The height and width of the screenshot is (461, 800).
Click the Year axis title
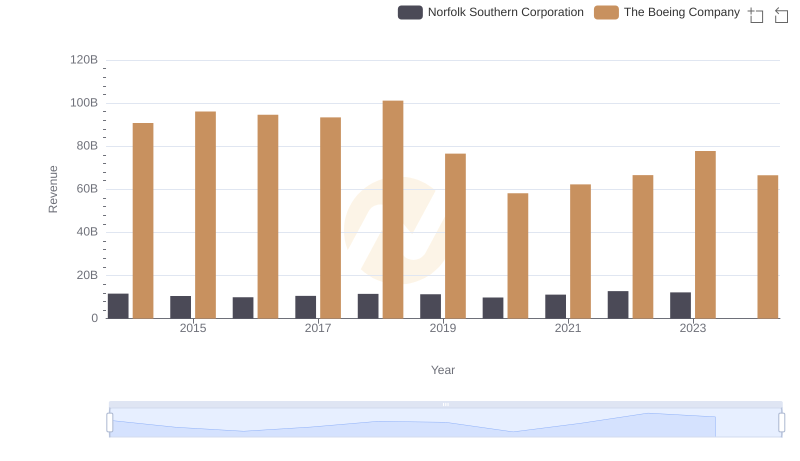(443, 370)
